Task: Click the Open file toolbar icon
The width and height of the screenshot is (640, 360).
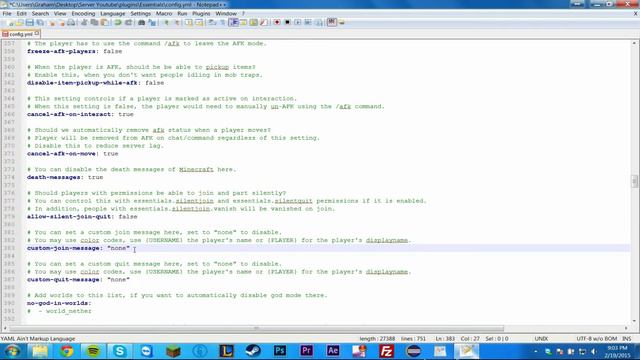Action: click(x=19, y=22)
